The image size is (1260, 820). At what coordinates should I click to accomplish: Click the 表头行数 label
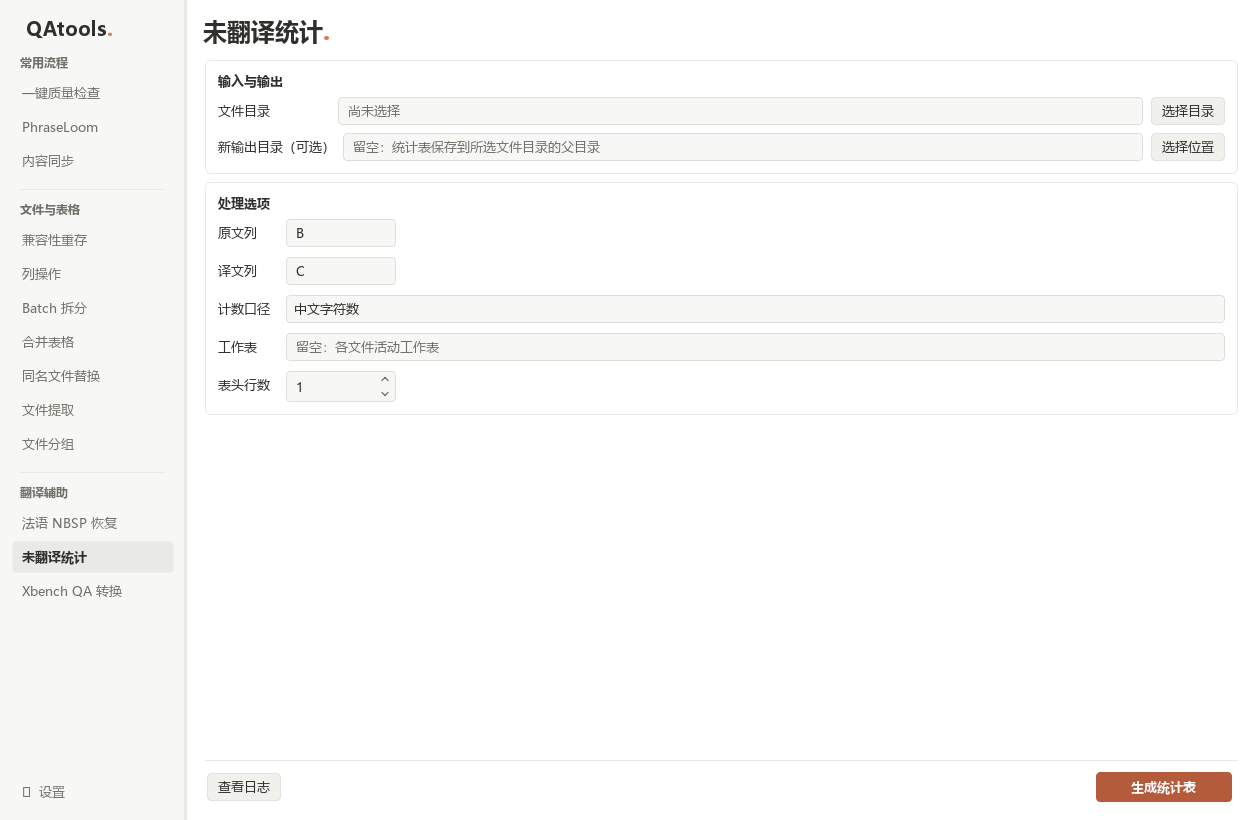coord(244,385)
